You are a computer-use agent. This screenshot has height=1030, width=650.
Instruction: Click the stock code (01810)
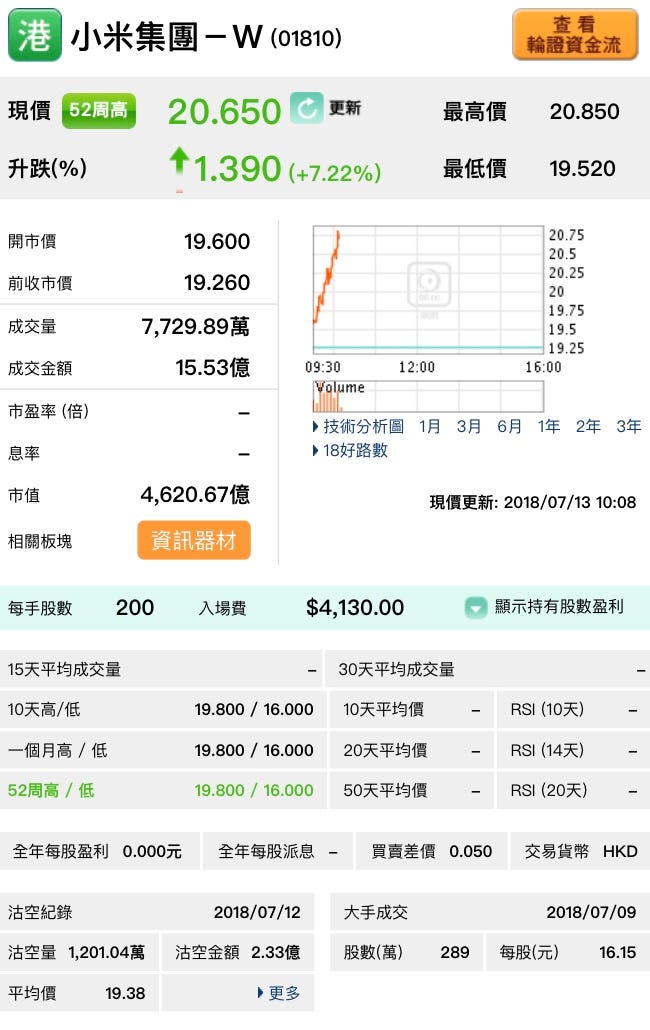[x=306, y=38]
